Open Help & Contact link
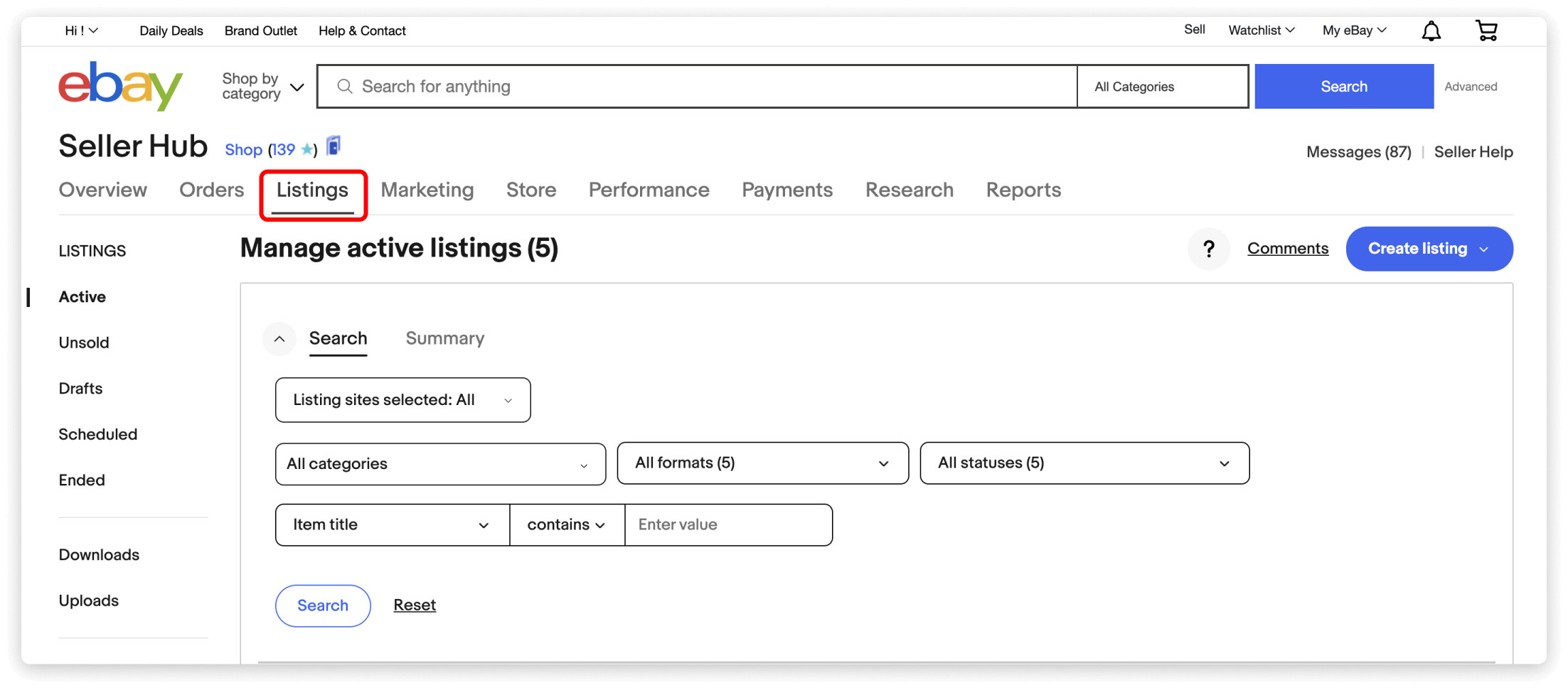This screenshot has width=1568, height=690. [x=362, y=31]
